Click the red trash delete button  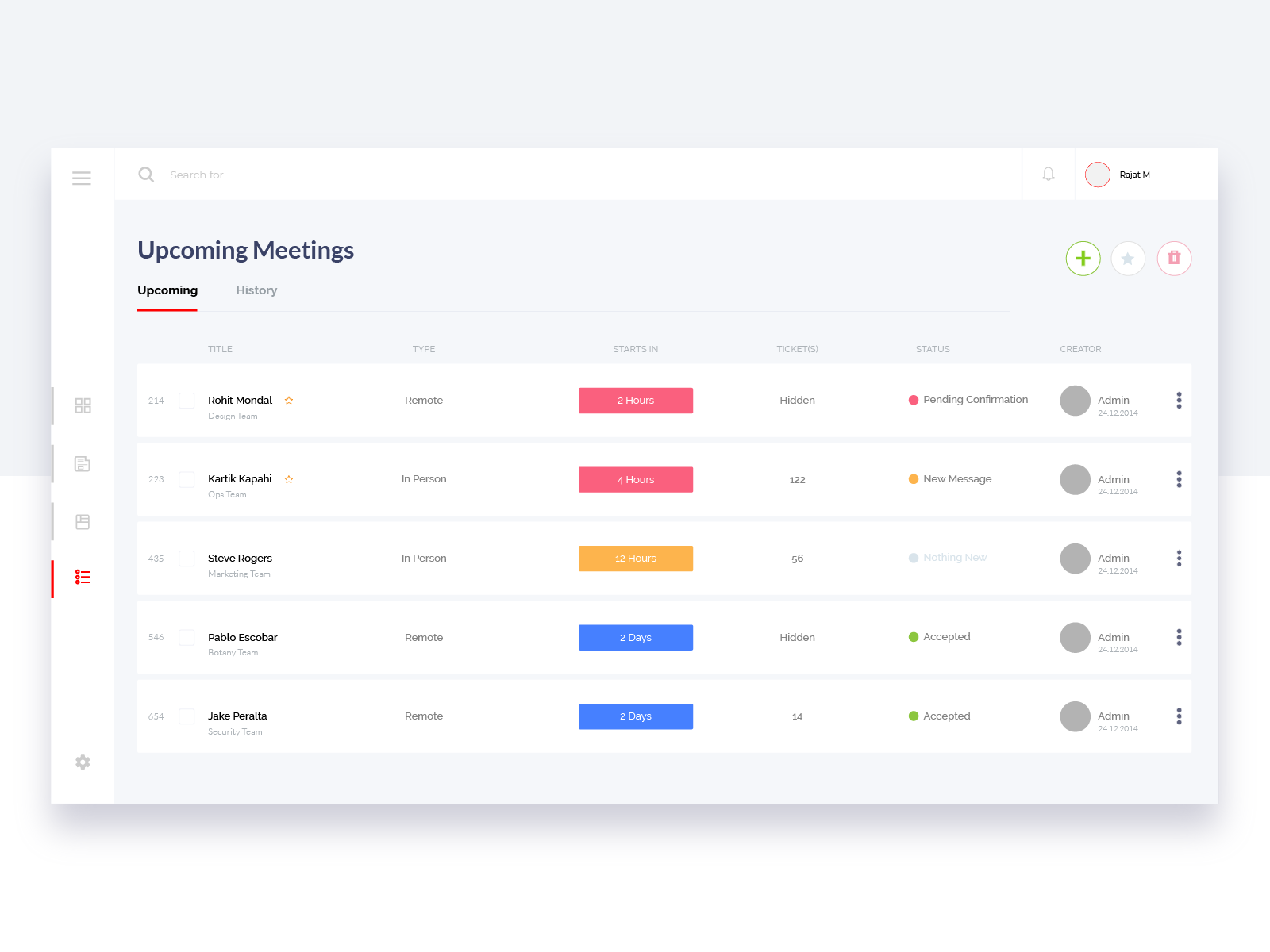[x=1174, y=259]
